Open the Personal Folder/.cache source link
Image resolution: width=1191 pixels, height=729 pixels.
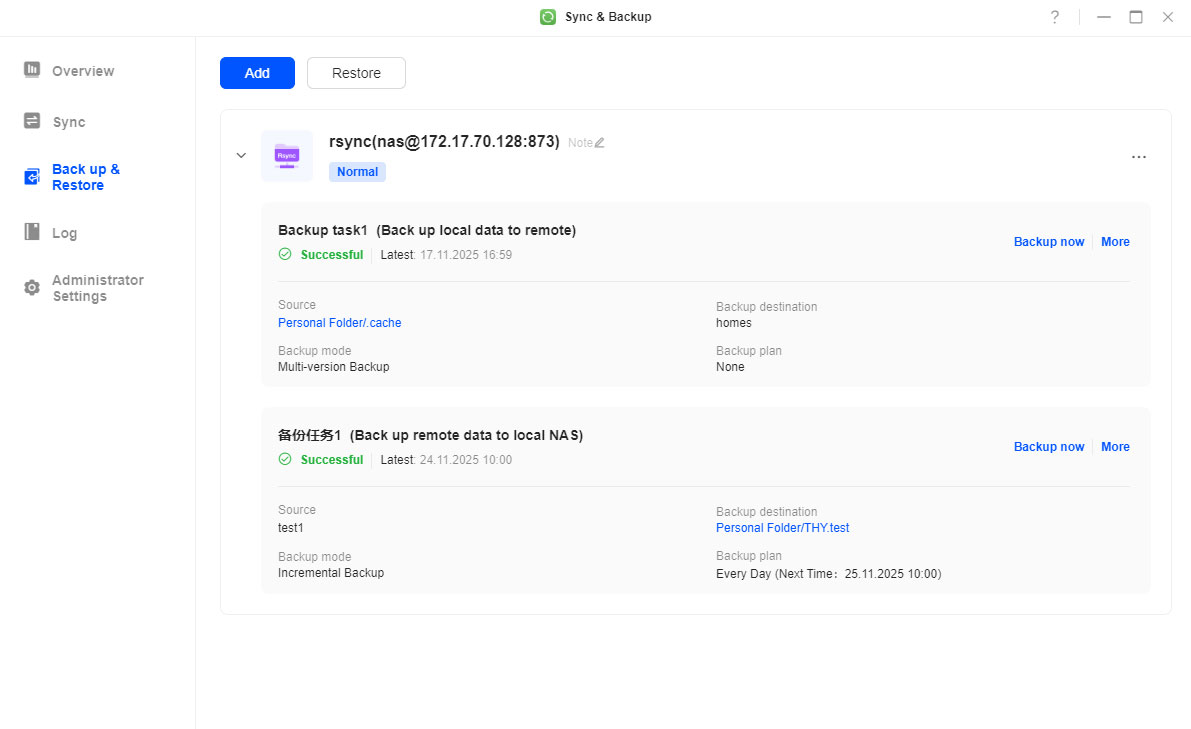339,322
